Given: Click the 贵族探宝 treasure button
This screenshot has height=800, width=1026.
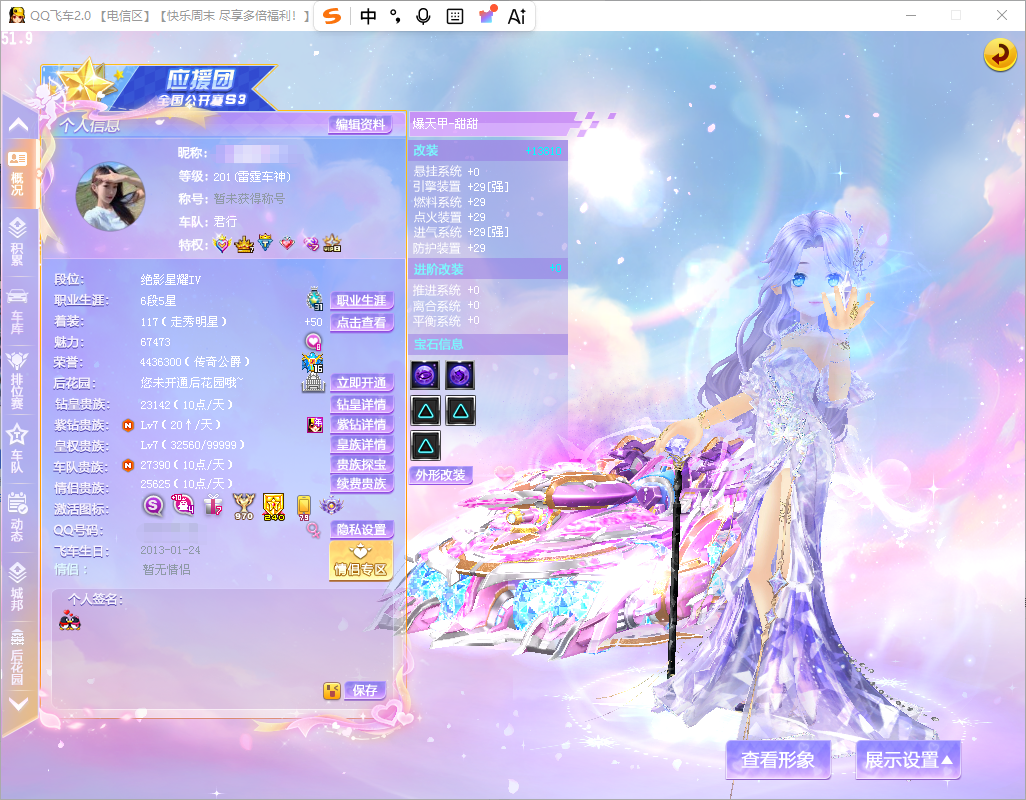Looking at the screenshot, I should pos(361,464).
